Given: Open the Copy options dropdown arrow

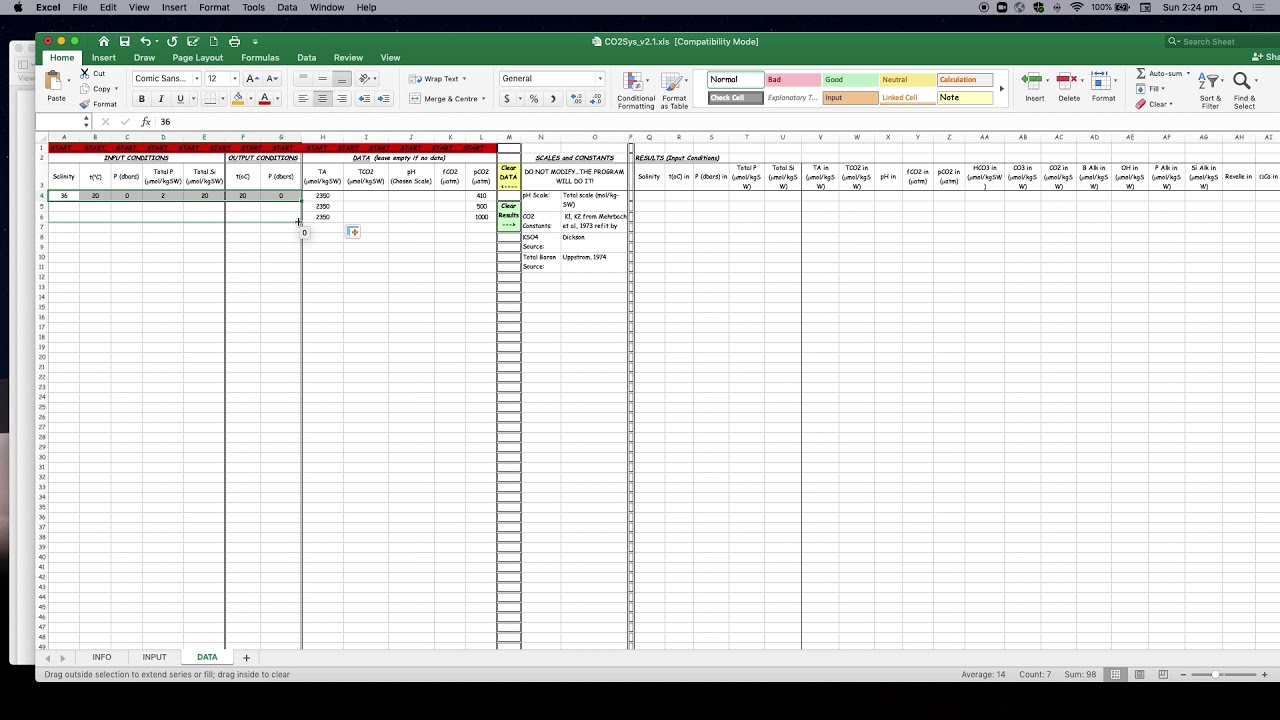Looking at the screenshot, I should 116,88.
